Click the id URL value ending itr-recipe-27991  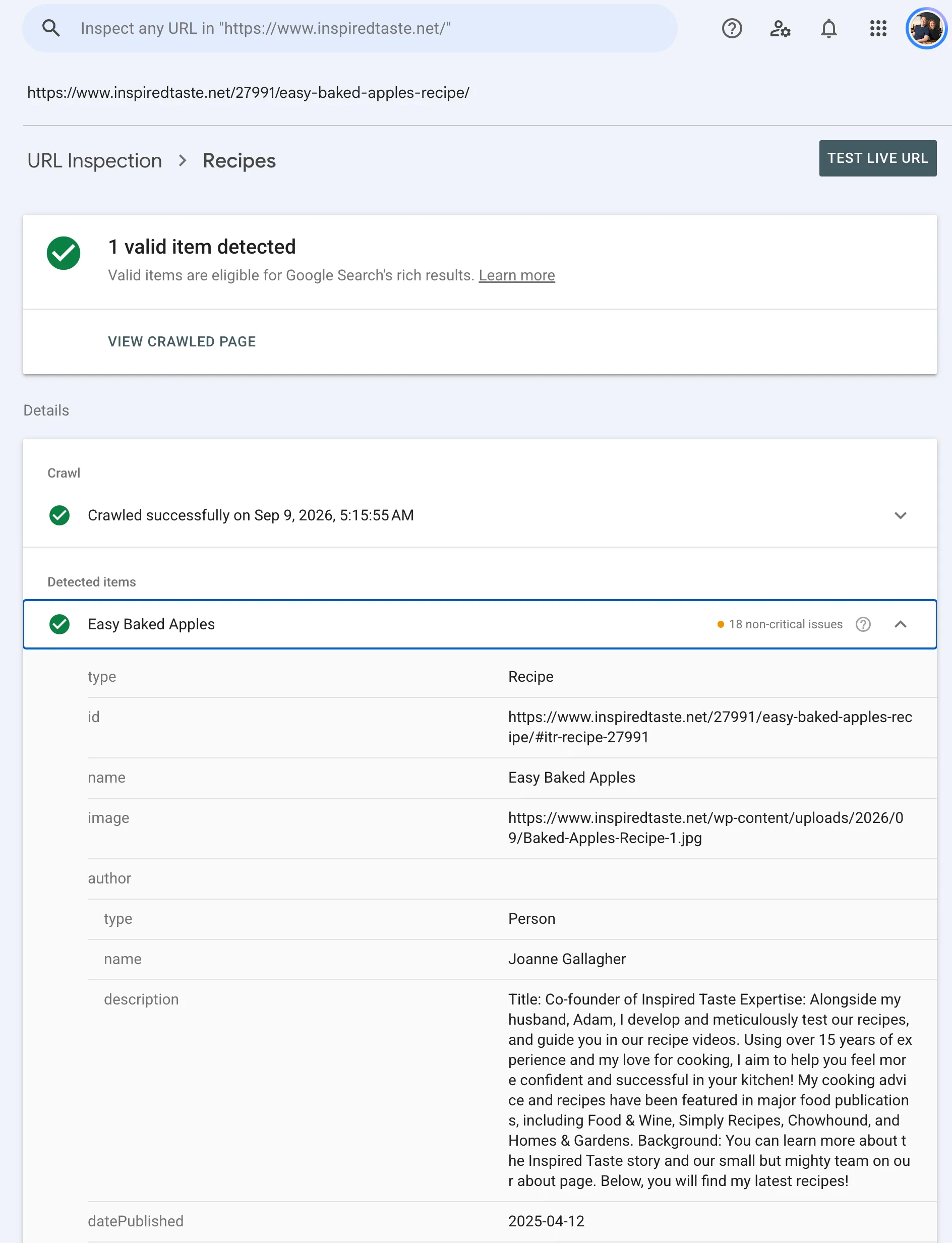point(710,728)
